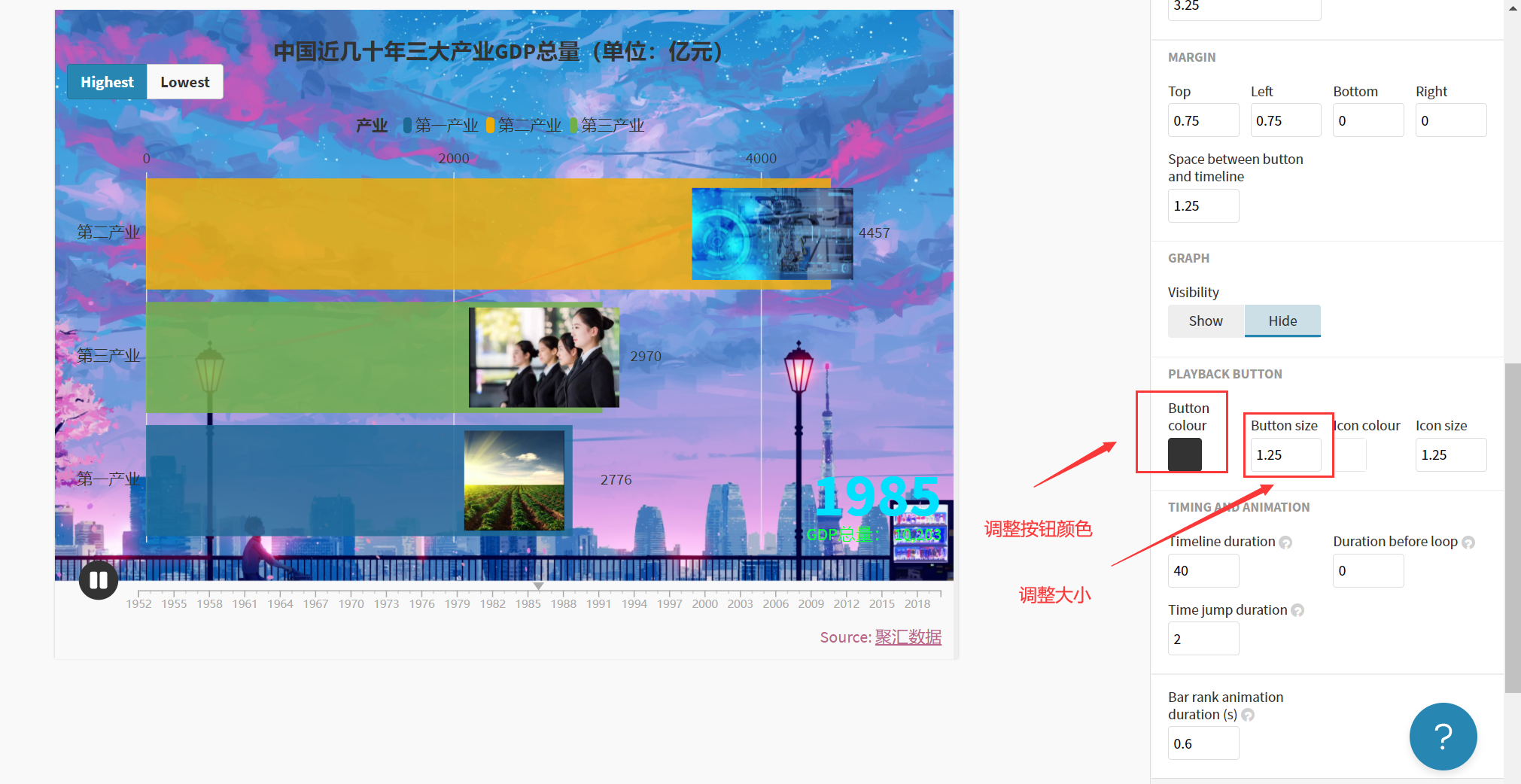View the Duration before loop tooltip

coord(1468,542)
